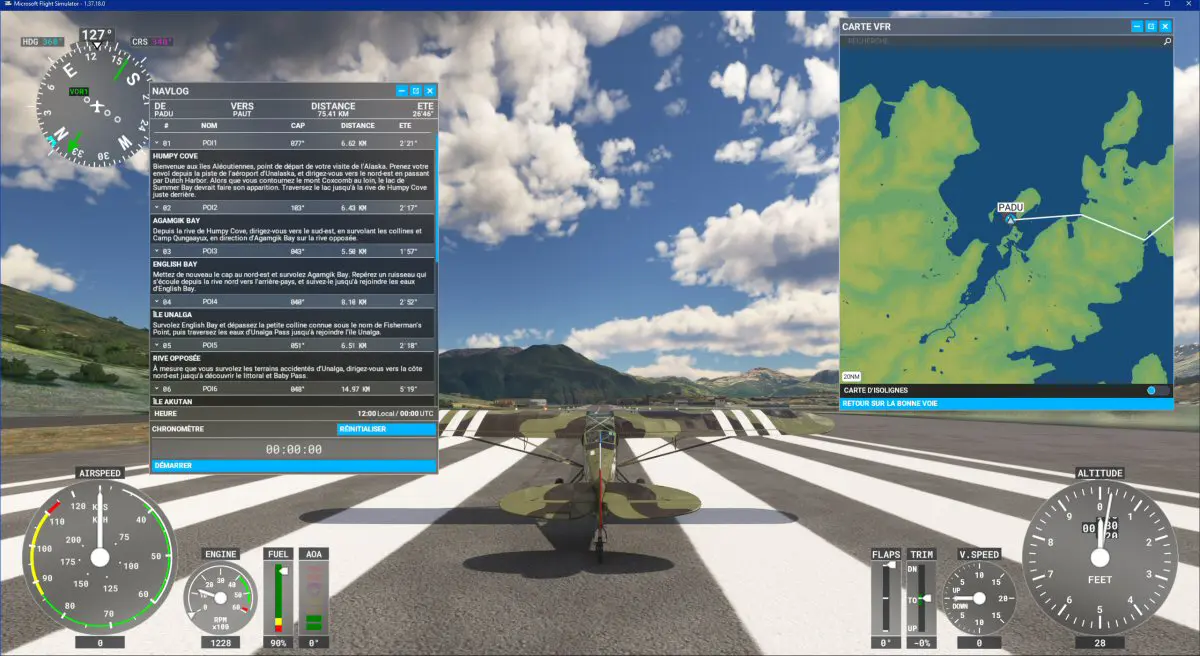The width and height of the screenshot is (1200, 656).
Task: Click the 127° heading value
Action: (x=97, y=35)
